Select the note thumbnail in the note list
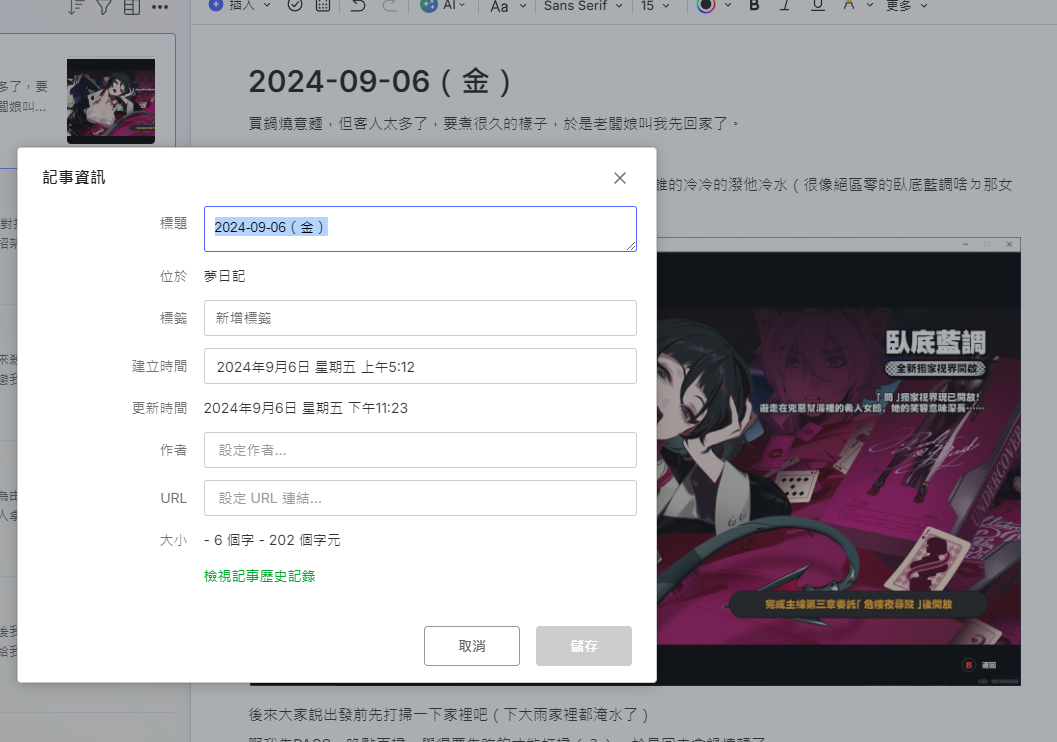Image resolution: width=1057 pixels, height=742 pixels. [x=111, y=101]
